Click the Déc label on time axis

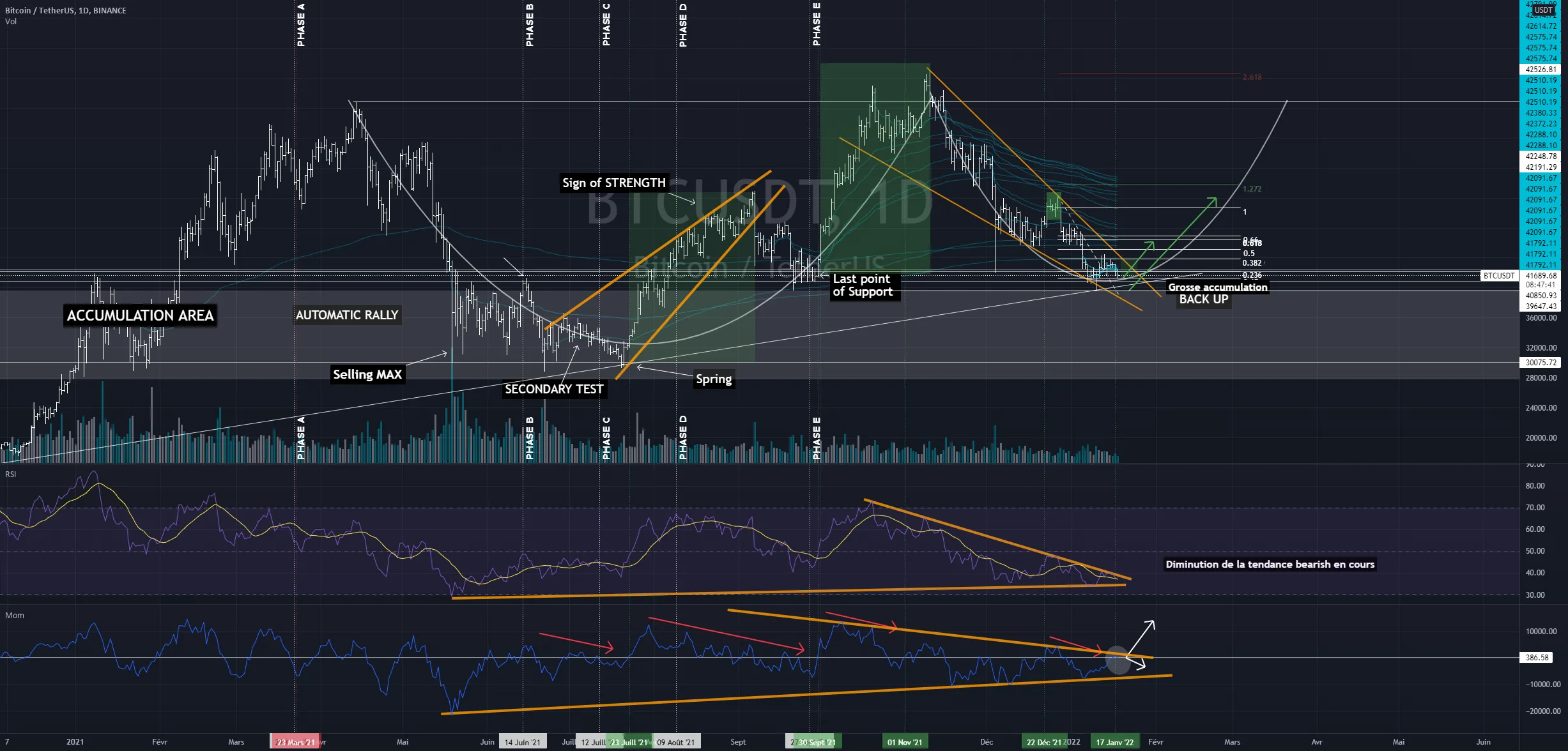(987, 742)
